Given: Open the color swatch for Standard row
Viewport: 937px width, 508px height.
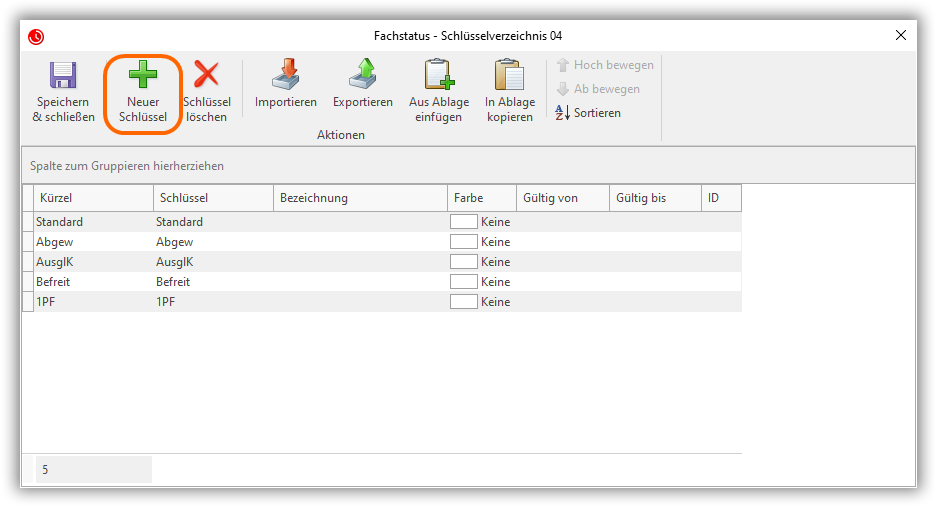Looking at the screenshot, I should coord(464,222).
